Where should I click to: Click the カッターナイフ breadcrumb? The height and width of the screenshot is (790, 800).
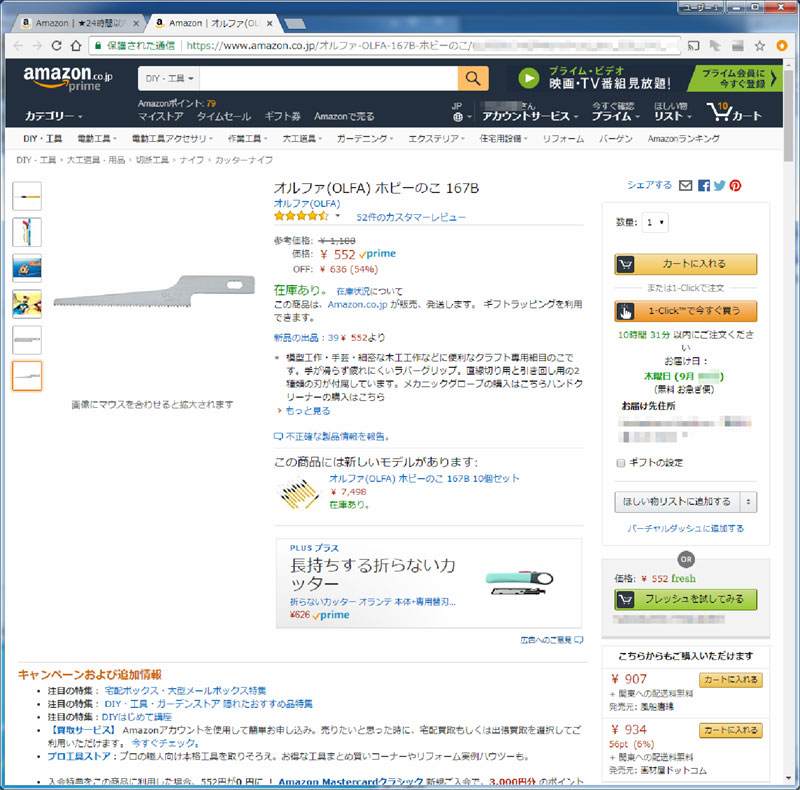click(x=244, y=160)
